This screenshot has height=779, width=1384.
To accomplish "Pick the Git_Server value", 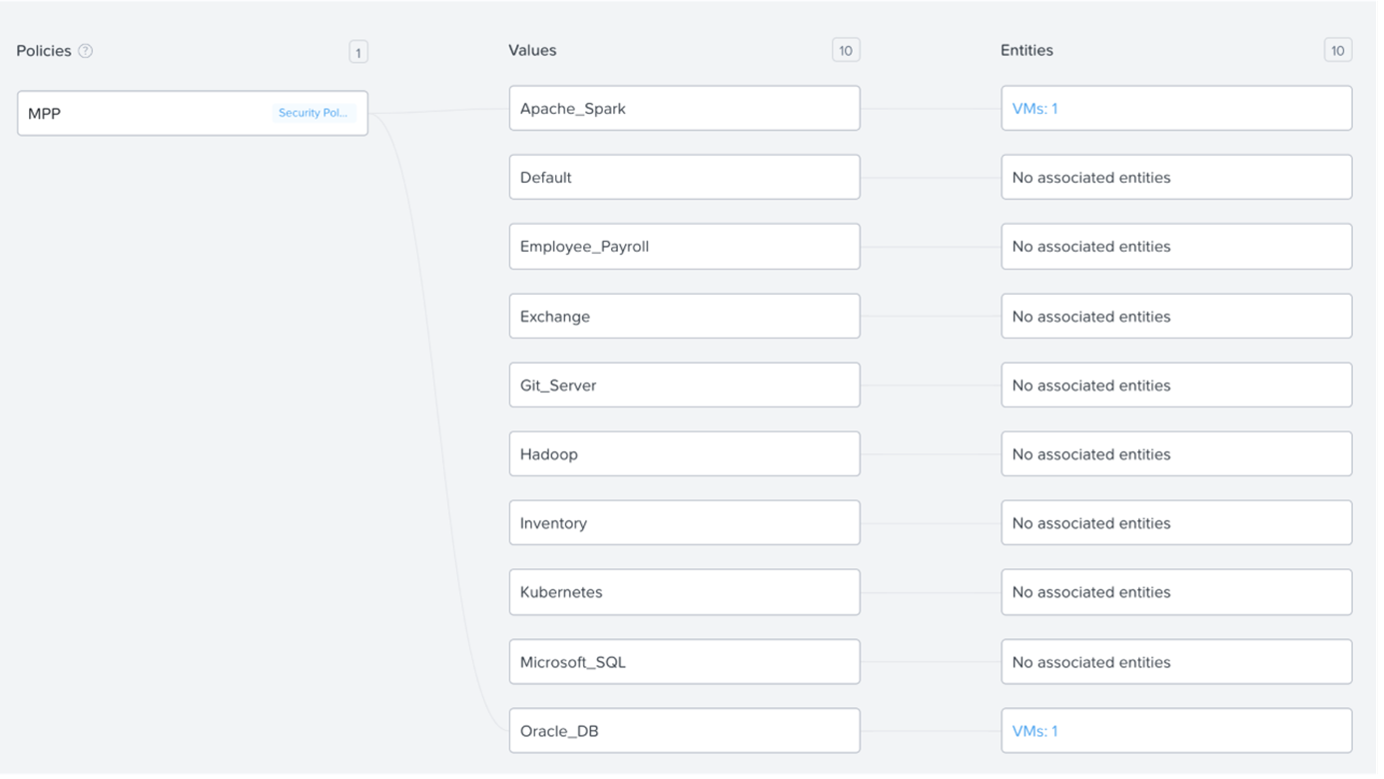I will click(684, 385).
